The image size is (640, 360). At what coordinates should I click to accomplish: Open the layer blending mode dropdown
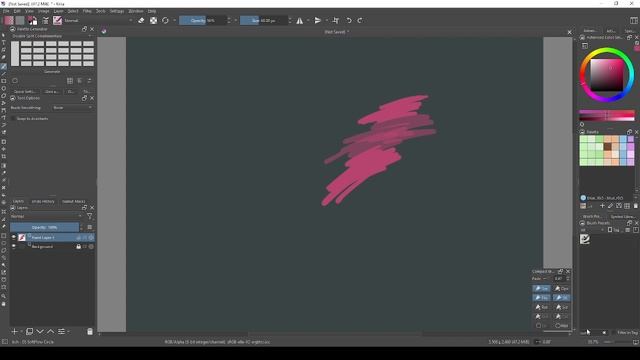[x=46, y=216]
